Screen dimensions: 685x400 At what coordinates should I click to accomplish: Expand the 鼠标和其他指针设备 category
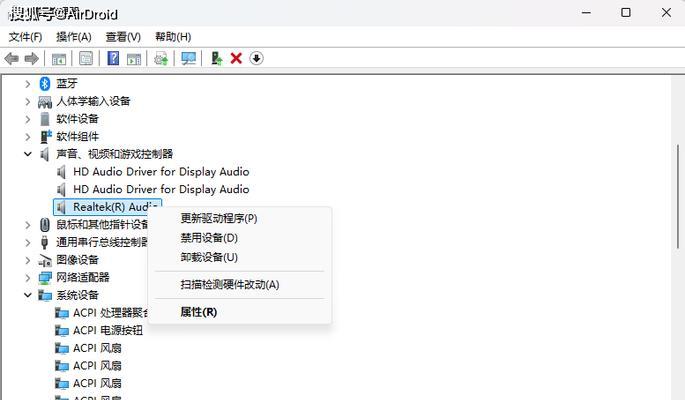(28, 225)
